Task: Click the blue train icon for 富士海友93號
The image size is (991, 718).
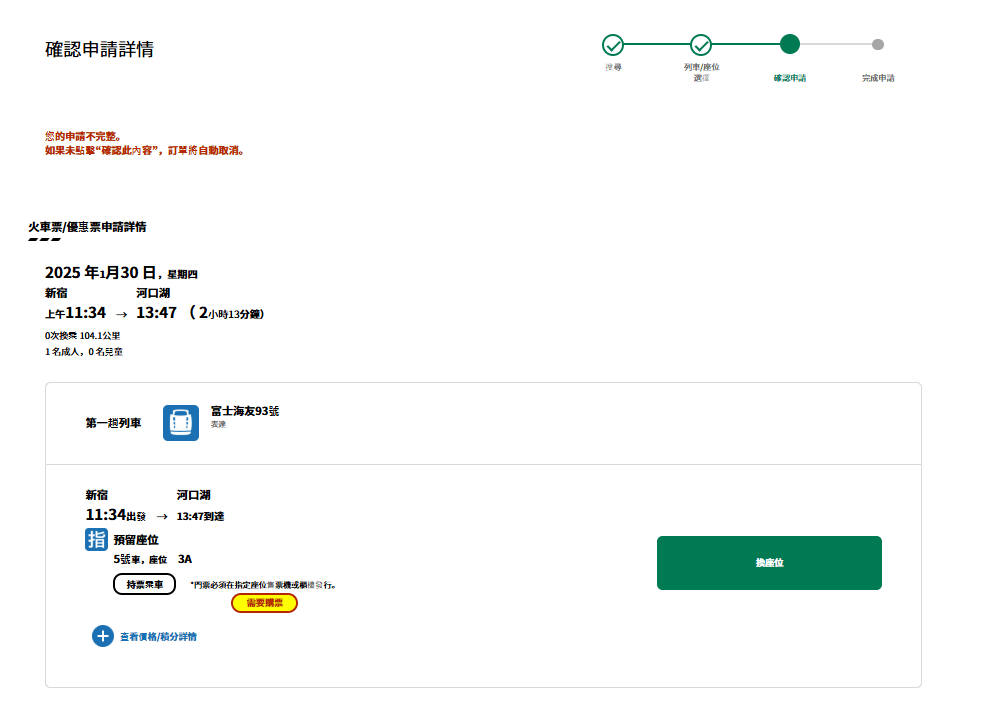Action: click(181, 423)
